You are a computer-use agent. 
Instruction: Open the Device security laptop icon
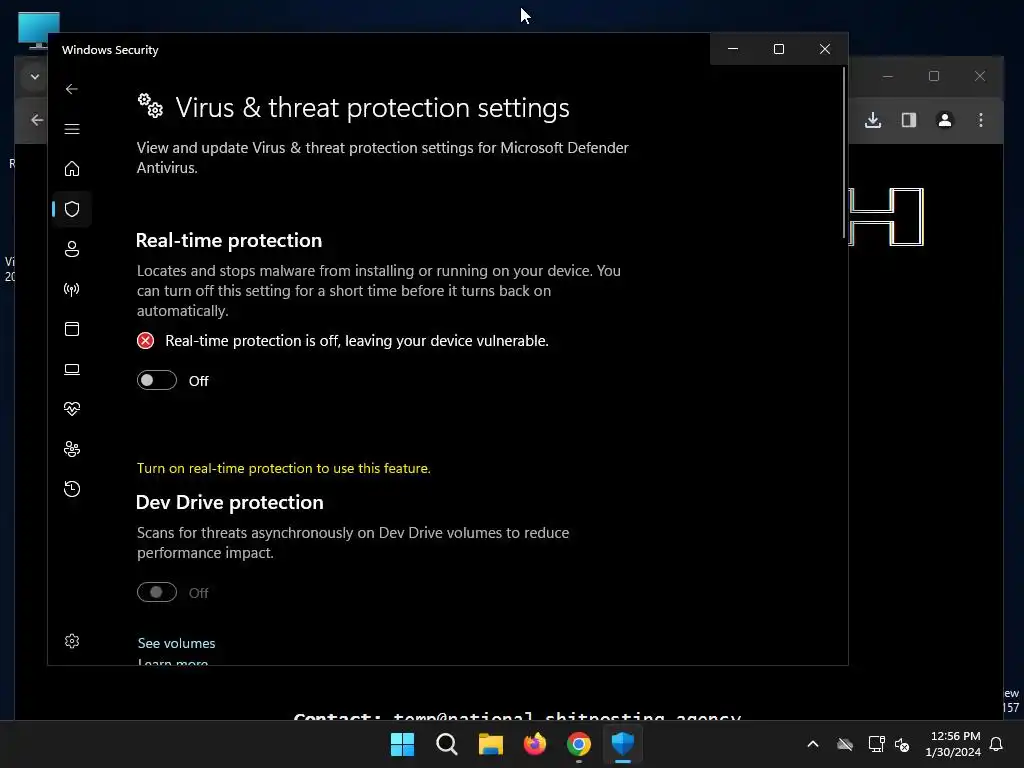pyautogui.click(x=72, y=370)
